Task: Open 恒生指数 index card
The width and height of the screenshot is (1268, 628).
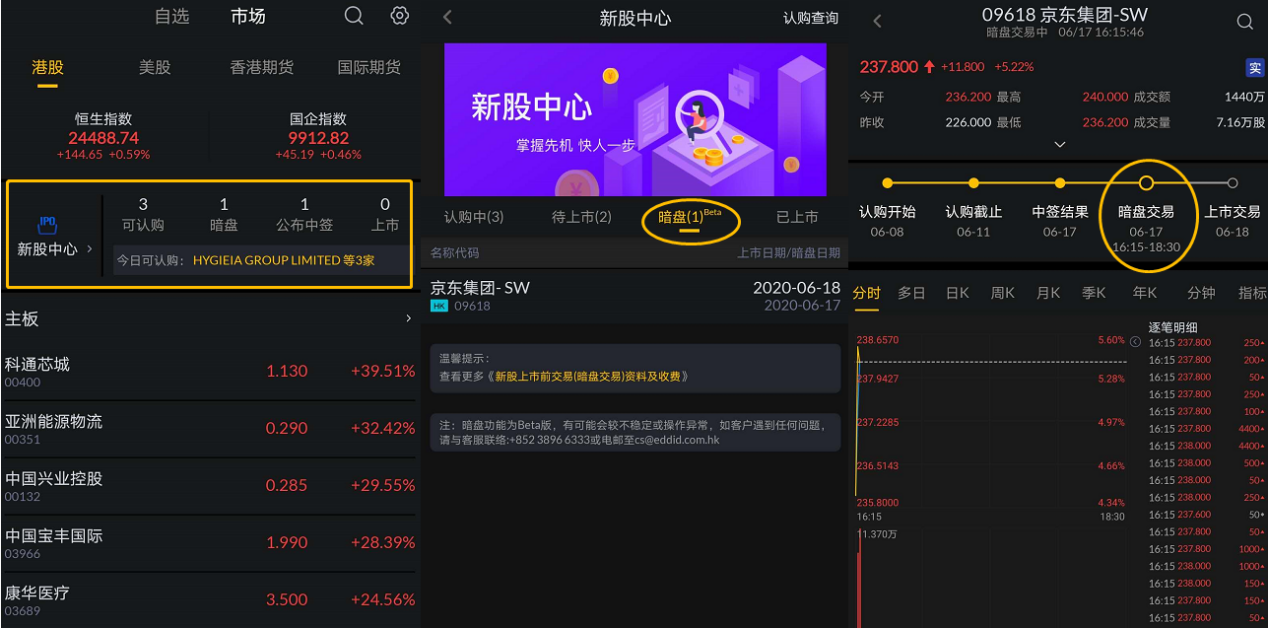Action: click(103, 136)
